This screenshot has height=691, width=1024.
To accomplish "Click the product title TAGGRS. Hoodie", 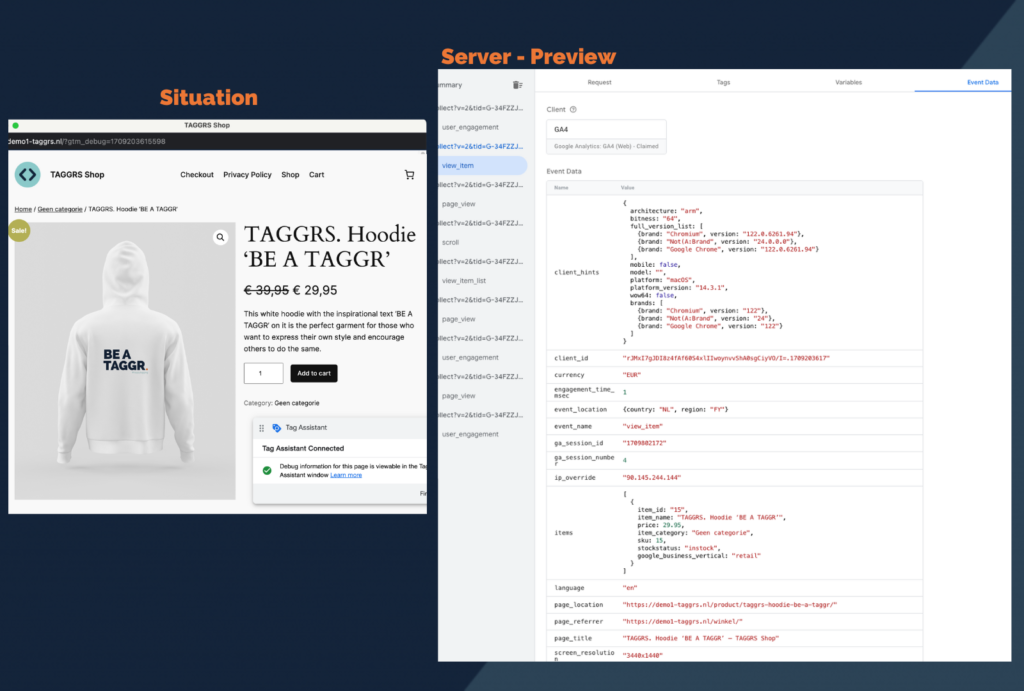I will 330,246.
